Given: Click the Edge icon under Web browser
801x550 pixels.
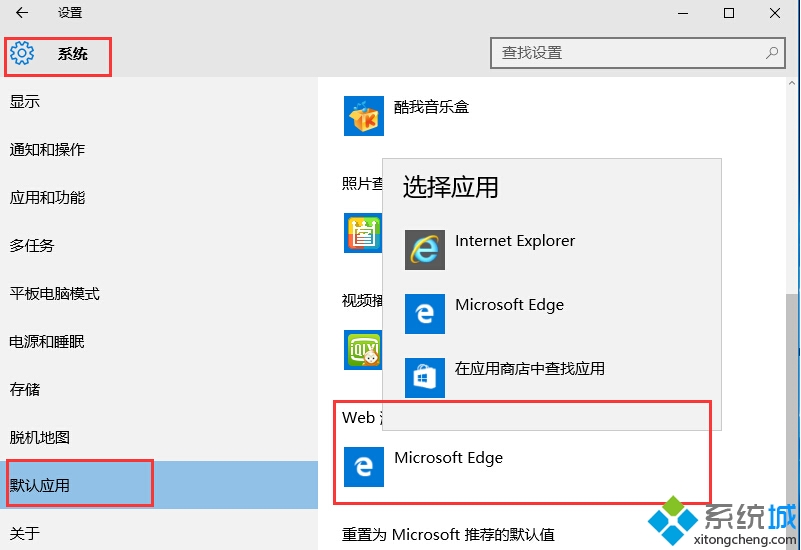Looking at the screenshot, I should tap(364, 467).
